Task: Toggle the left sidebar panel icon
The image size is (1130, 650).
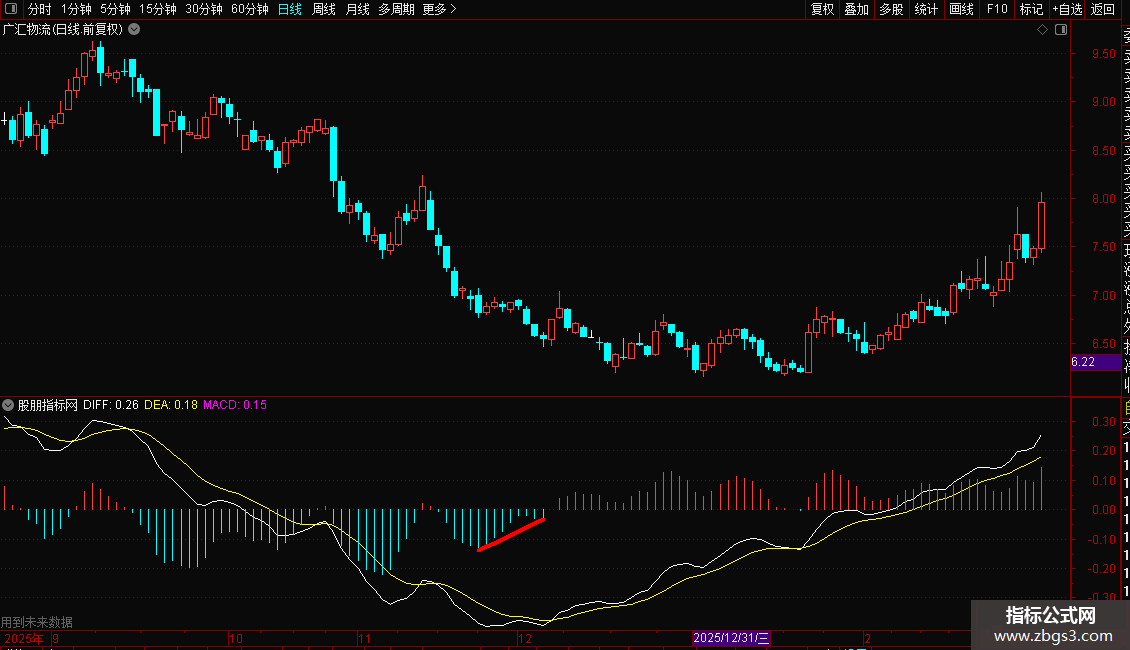Action: [x=12, y=9]
